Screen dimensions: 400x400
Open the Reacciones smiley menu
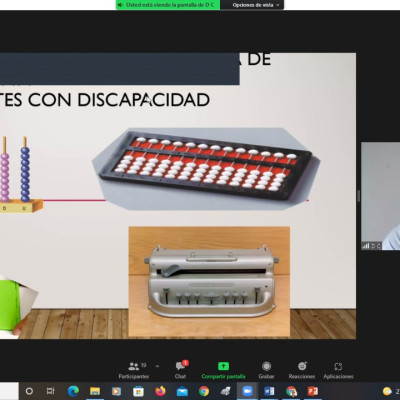tap(302, 370)
